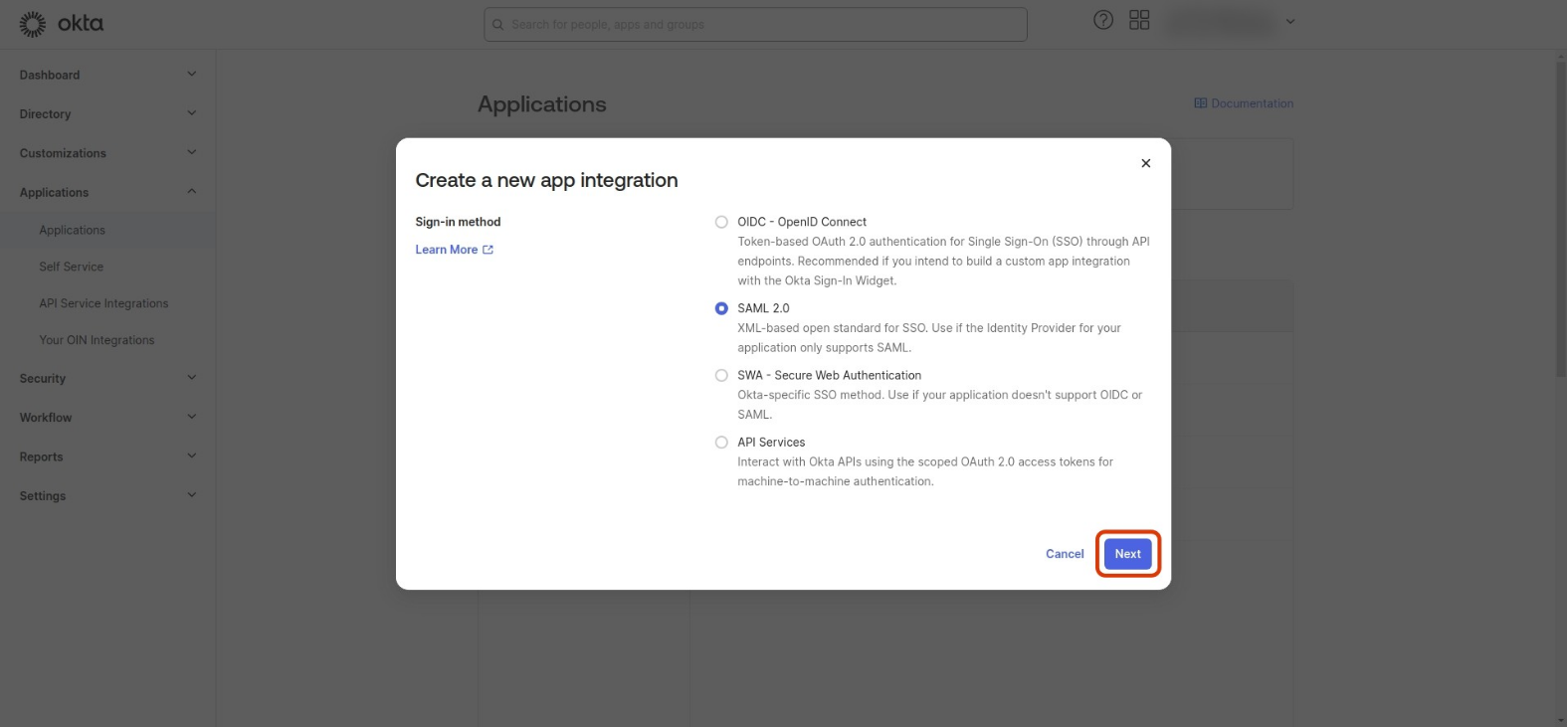Expand the Settings menu chevron
The width and height of the screenshot is (1568, 727).
click(192, 494)
